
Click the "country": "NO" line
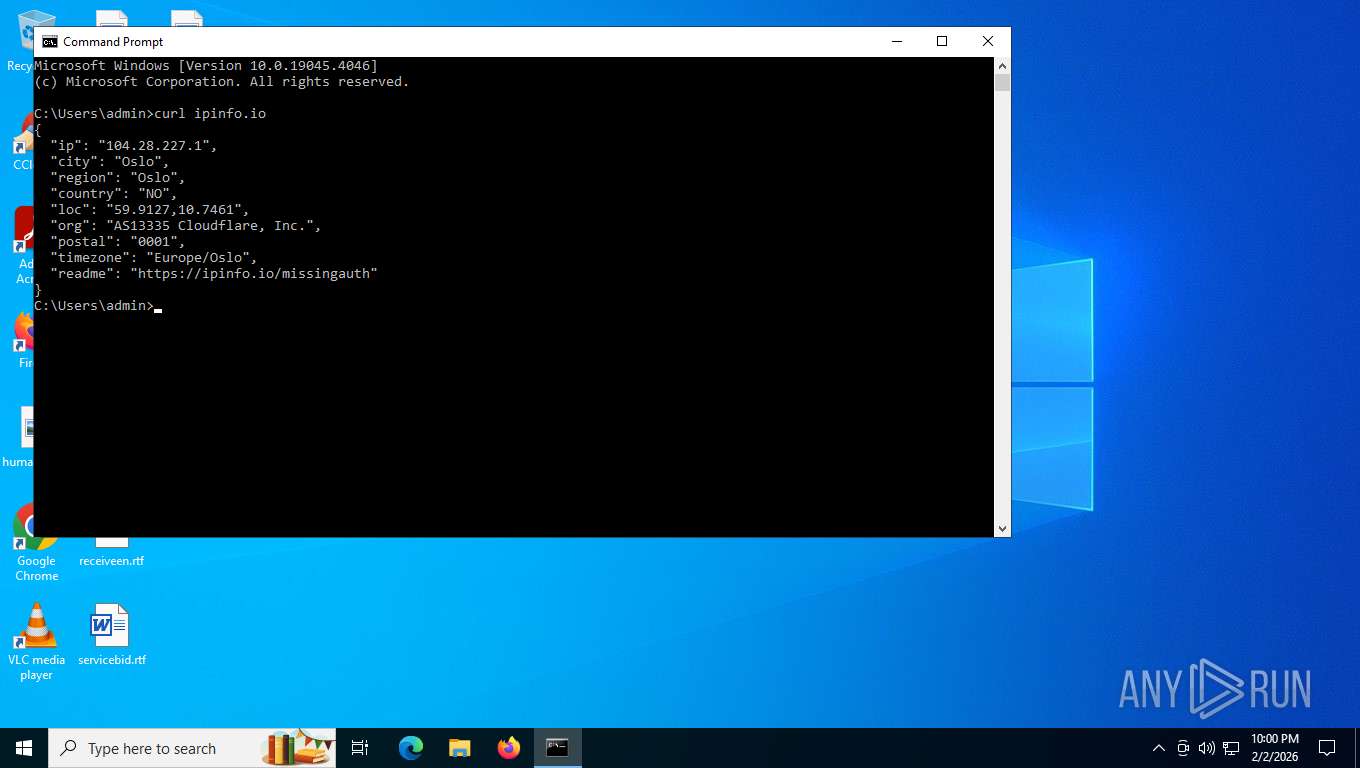[114, 194]
